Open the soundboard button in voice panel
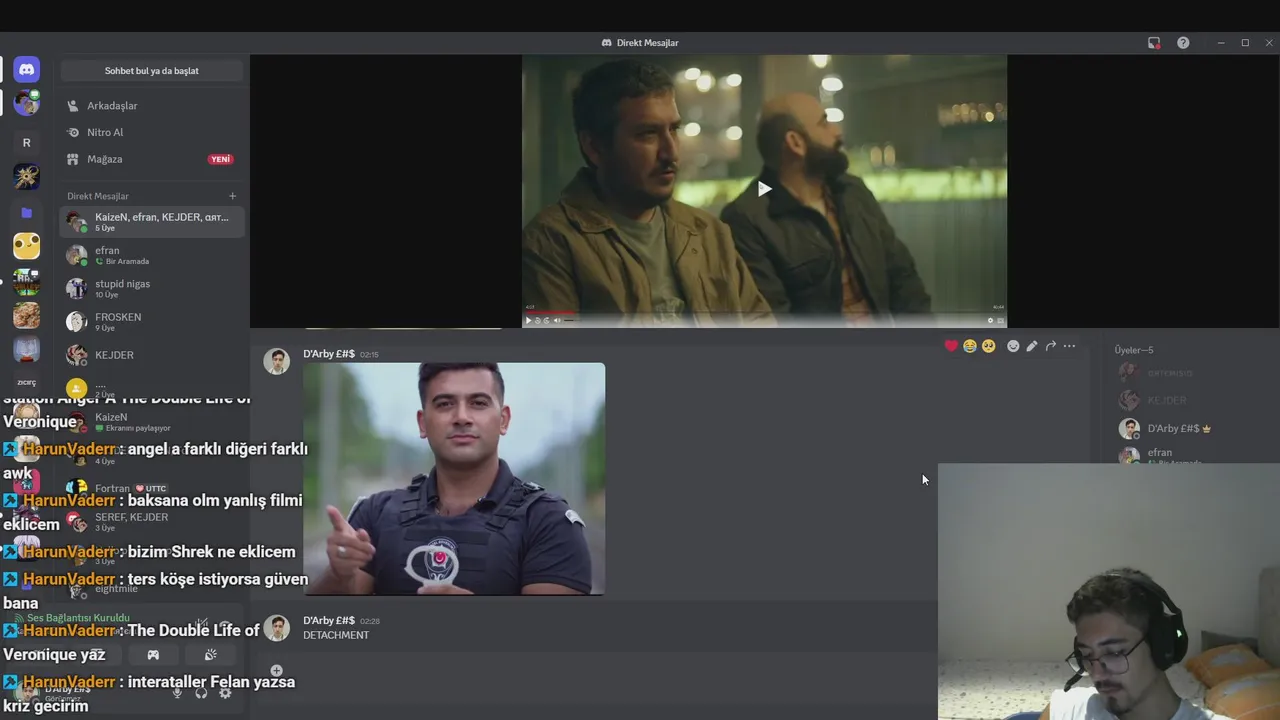Viewport: 1280px width, 720px height. [211, 655]
